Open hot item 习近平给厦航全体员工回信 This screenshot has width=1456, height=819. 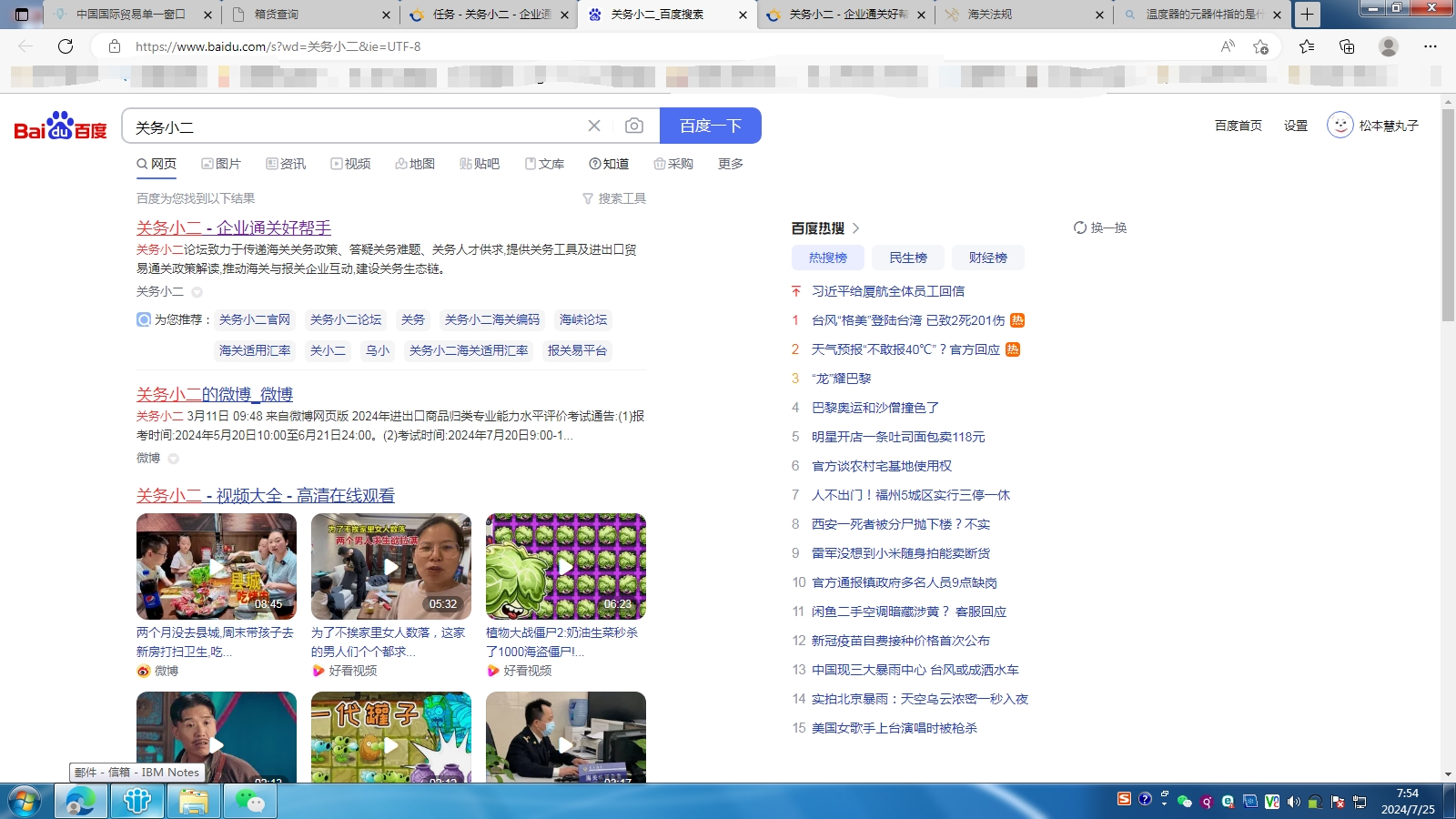pyautogui.click(x=888, y=291)
